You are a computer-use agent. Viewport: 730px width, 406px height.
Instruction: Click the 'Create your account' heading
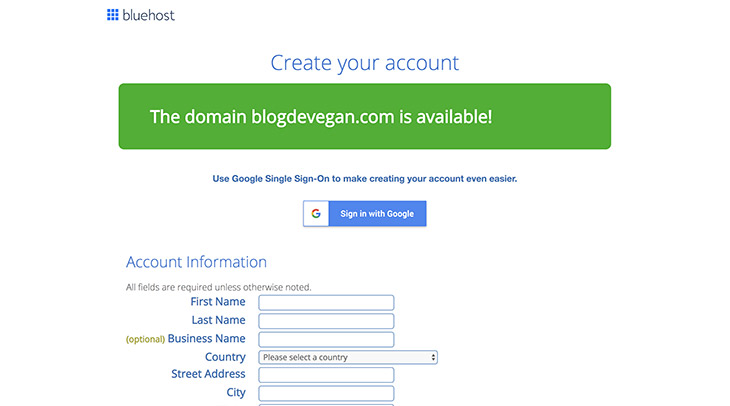(x=365, y=63)
